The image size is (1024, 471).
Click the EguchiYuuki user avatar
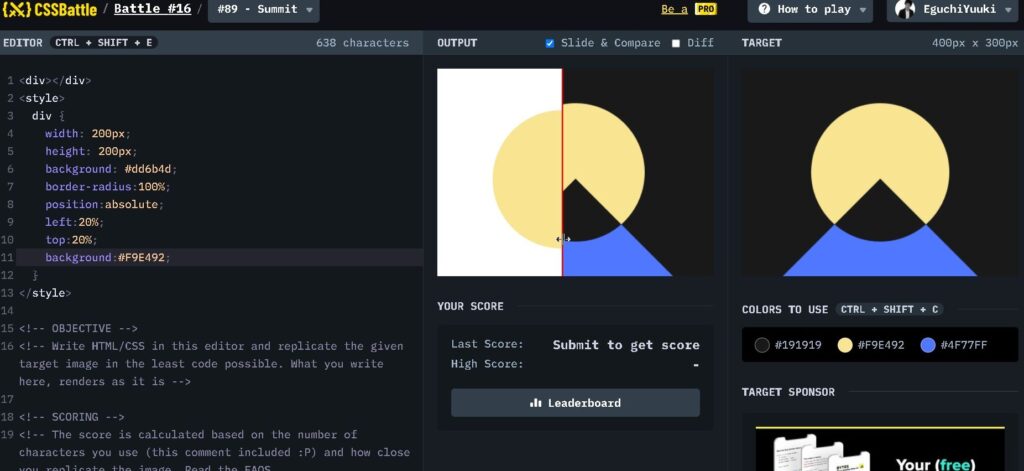tap(905, 9)
